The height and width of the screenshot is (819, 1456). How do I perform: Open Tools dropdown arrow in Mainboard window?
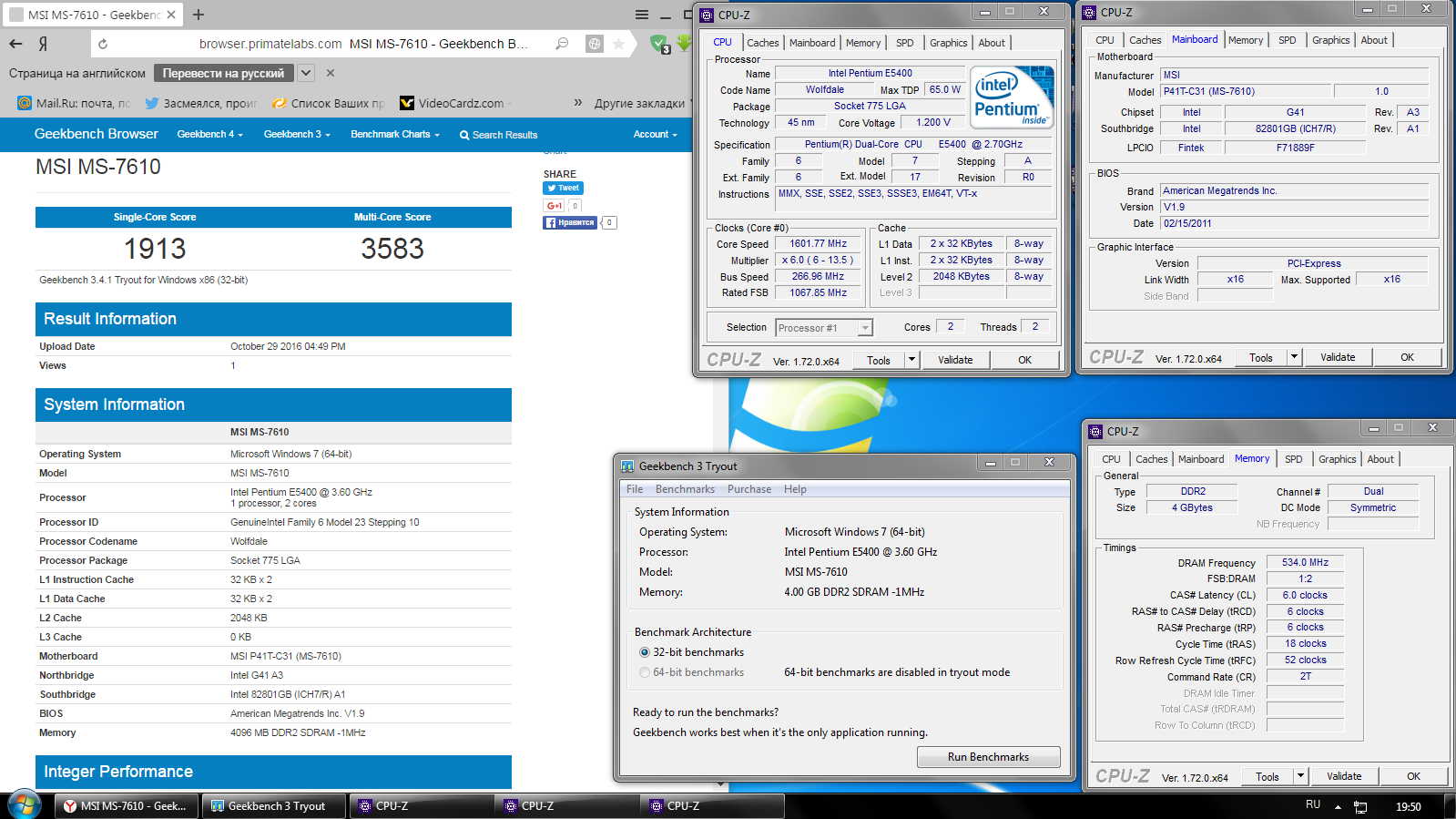click(1294, 357)
